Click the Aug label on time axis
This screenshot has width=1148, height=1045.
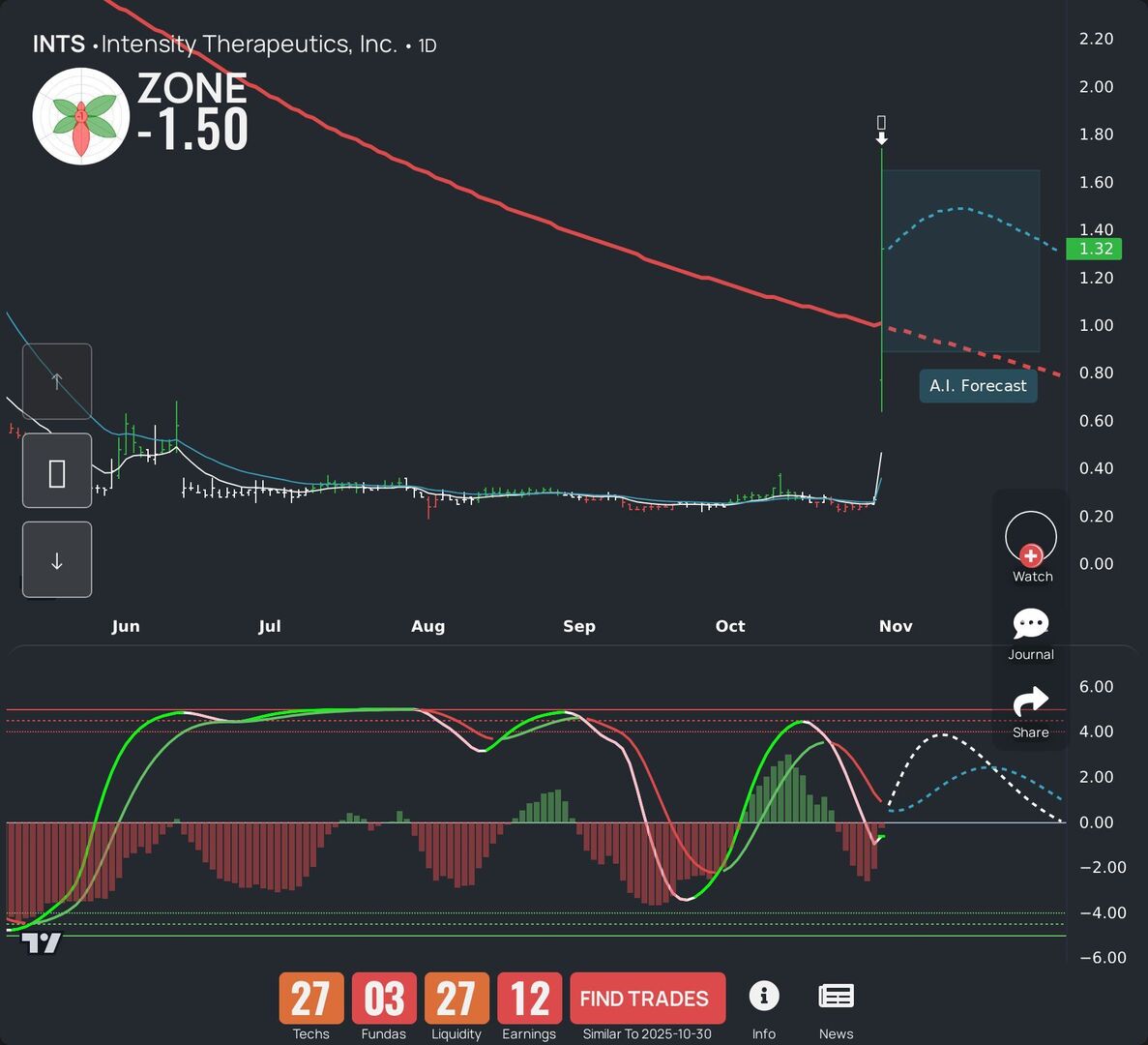click(x=427, y=626)
